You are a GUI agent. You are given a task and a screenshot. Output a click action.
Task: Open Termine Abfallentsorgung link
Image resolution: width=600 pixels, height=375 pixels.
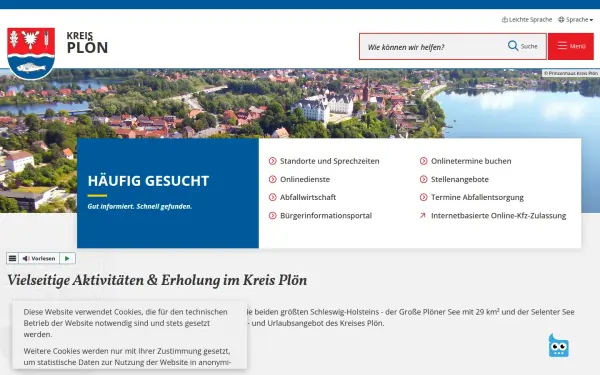[x=477, y=197]
